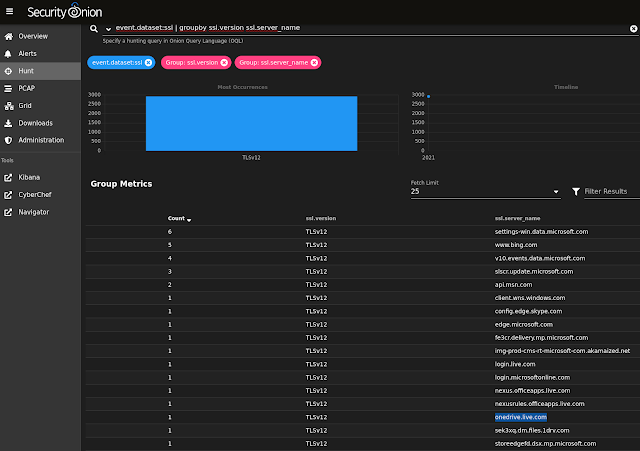Open the Administration page
The width and height of the screenshot is (640, 451).
click(x=40, y=140)
